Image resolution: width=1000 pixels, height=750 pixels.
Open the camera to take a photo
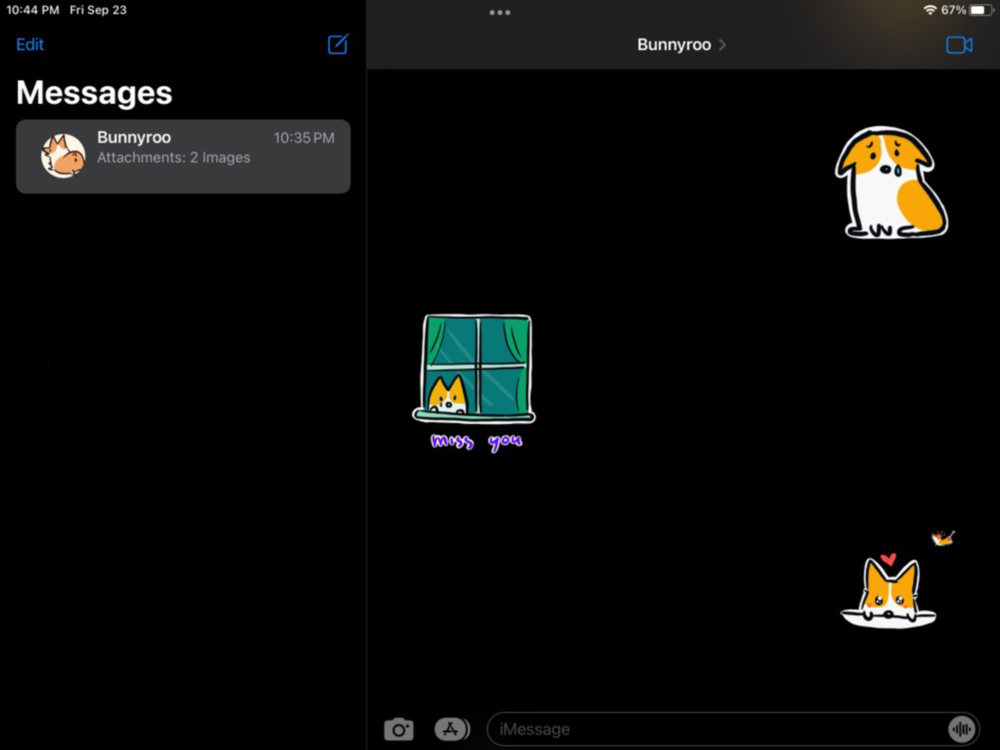pos(399,729)
